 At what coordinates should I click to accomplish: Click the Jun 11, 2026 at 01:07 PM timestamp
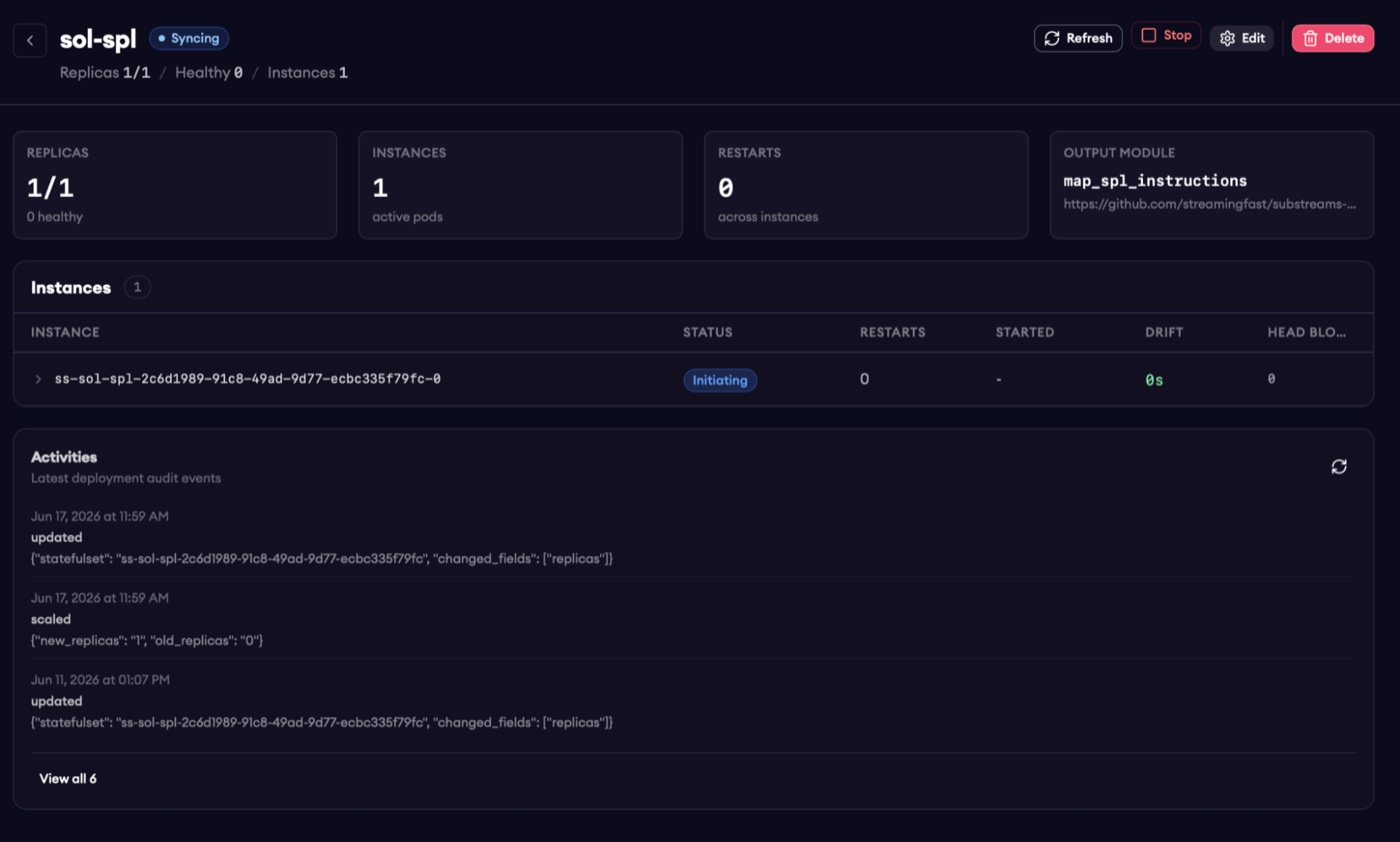(x=100, y=680)
